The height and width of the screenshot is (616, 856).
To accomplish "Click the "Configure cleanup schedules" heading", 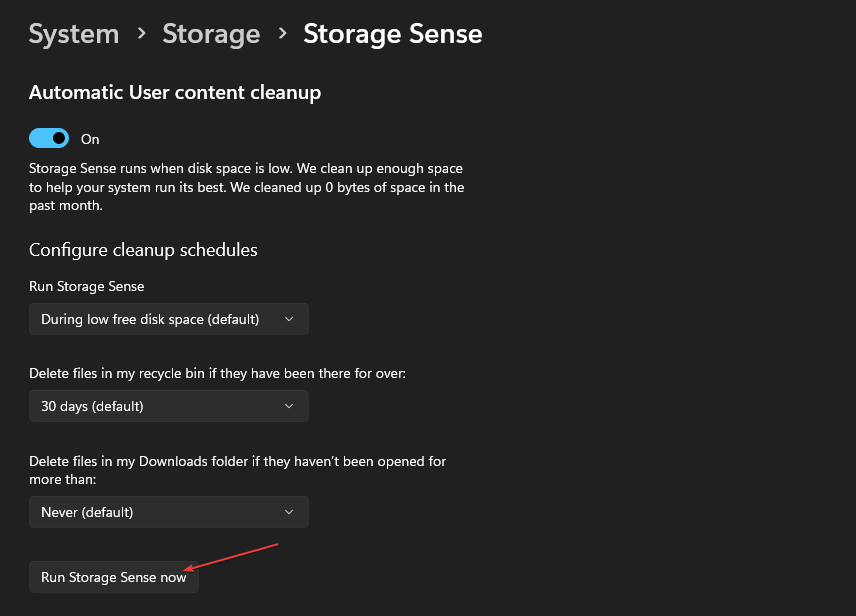I will (x=143, y=249).
